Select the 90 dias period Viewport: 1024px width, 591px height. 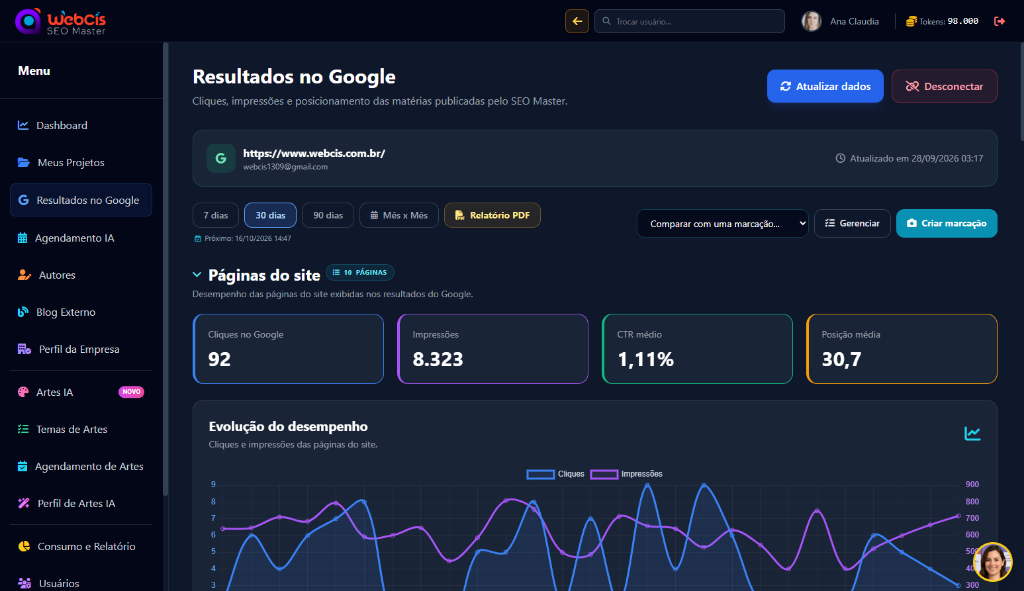coord(328,215)
